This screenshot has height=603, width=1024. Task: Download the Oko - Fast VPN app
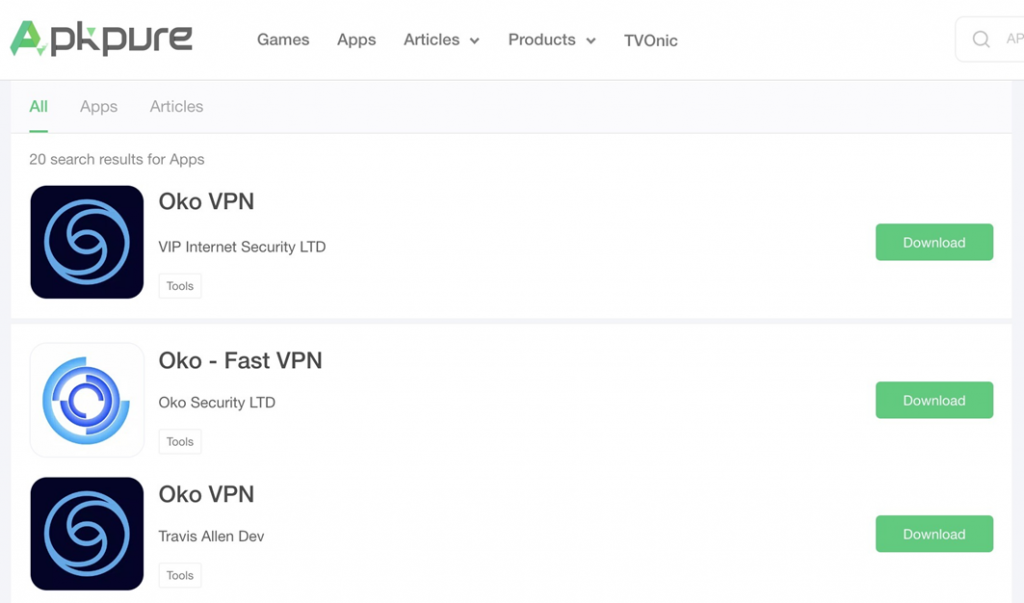[934, 400]
